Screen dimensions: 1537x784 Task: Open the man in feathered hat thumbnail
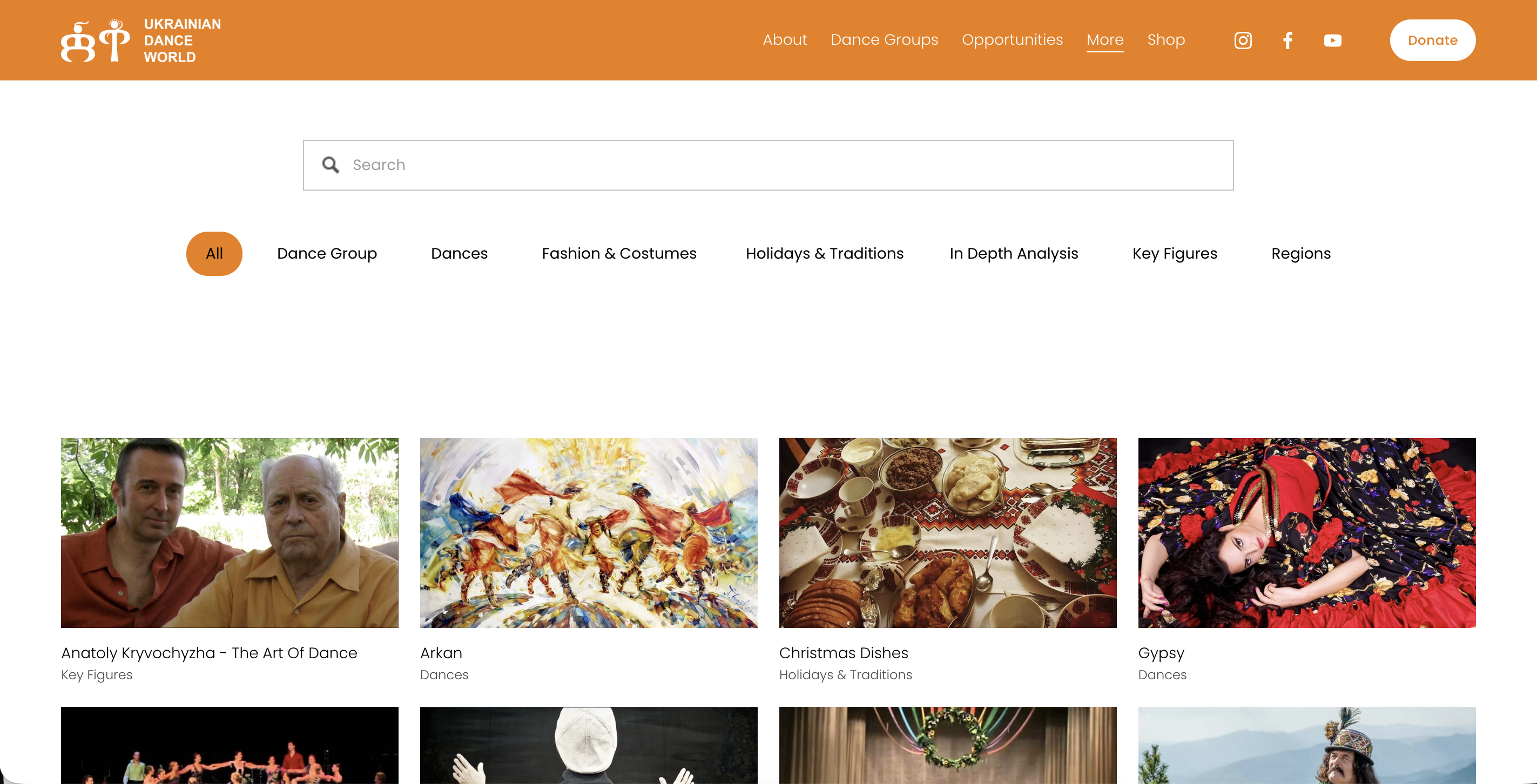(1307, 745)
